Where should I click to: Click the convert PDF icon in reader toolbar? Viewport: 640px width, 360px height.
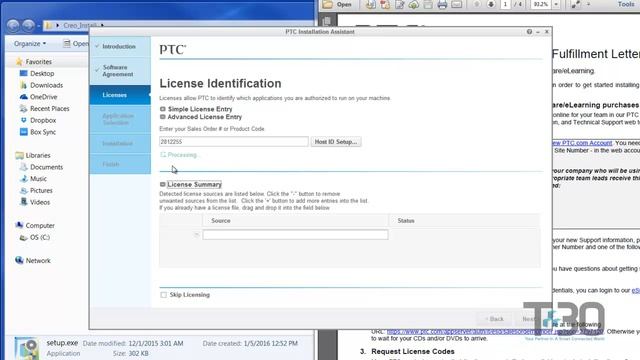(385, 4)
